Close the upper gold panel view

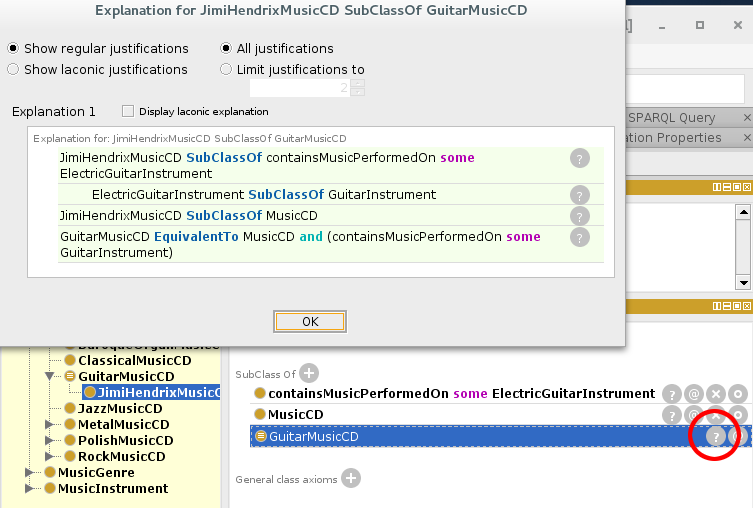click(x=747, y=187)
